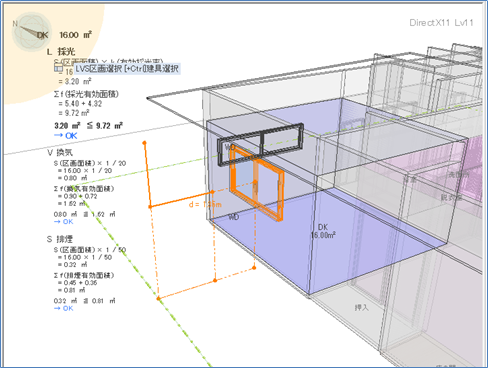Click the 'V 換気' section heading
Screen dimensions: 488x368
tap(60, 152)
